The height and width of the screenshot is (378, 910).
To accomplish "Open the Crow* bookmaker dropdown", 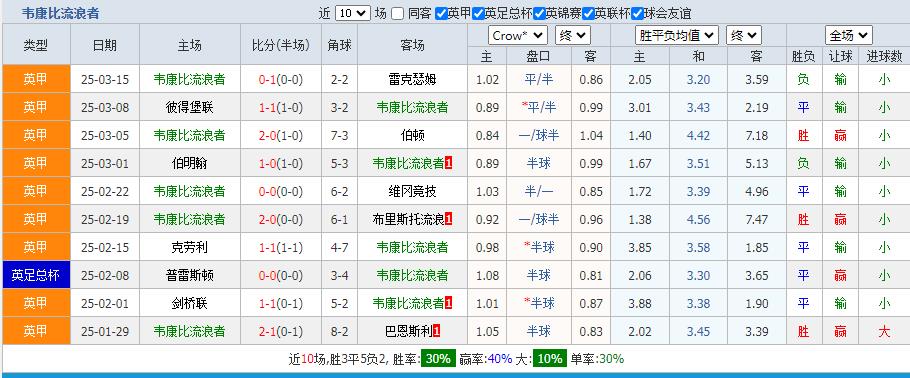I will [x=517, y=35].
